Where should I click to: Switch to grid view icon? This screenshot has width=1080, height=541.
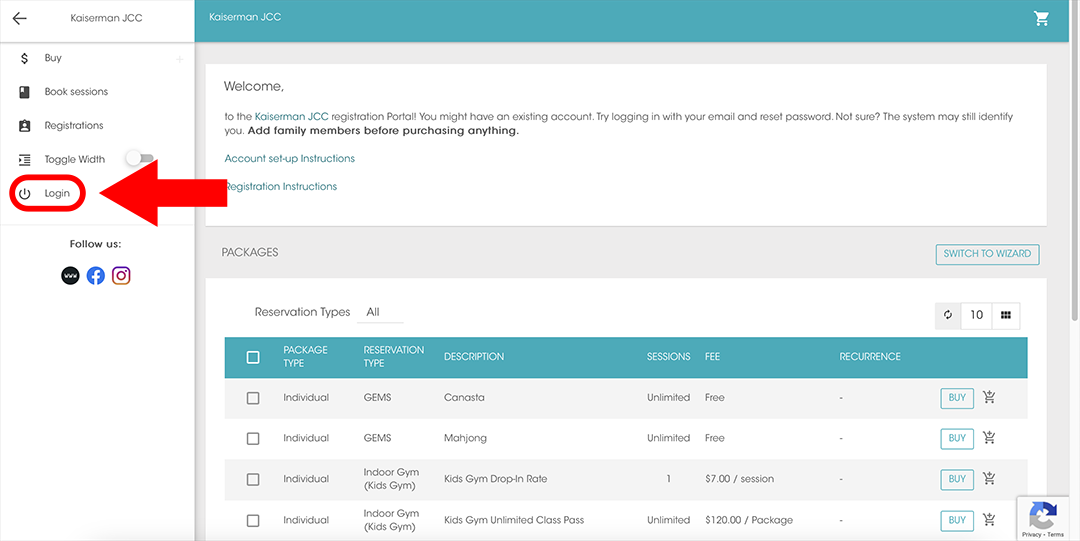tap(1006, 315)
